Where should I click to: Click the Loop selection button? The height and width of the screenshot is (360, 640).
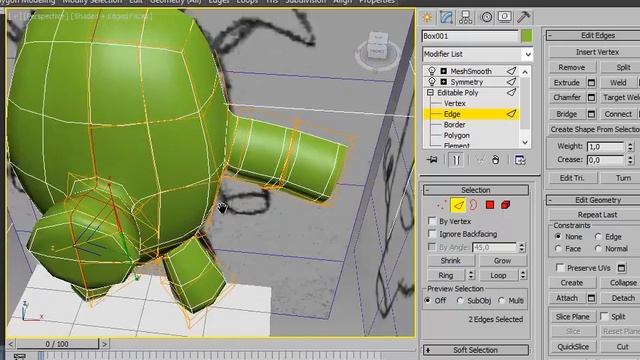pos(498,276)
